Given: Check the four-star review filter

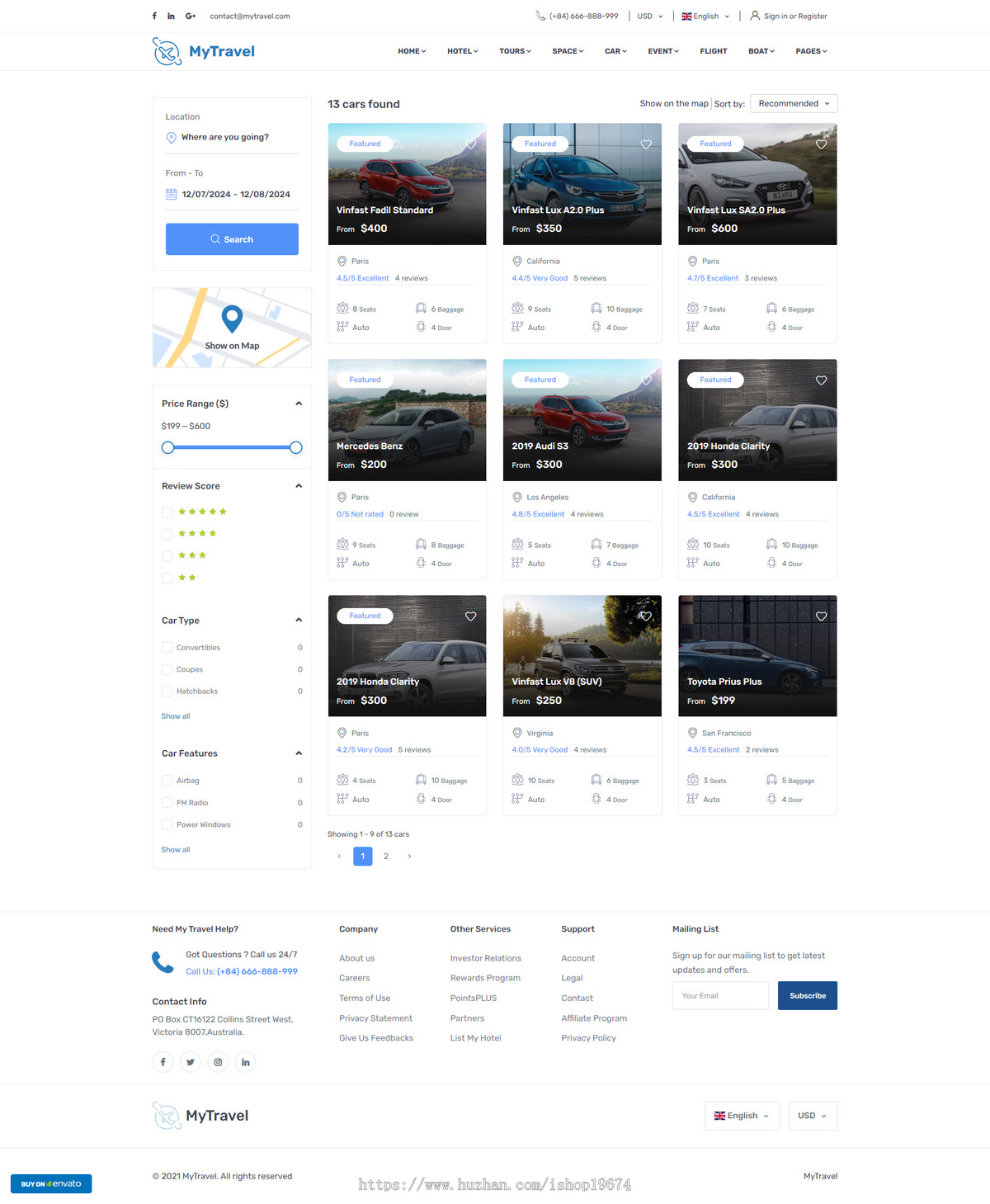Looking at the screenshot, I should (167, 534).
